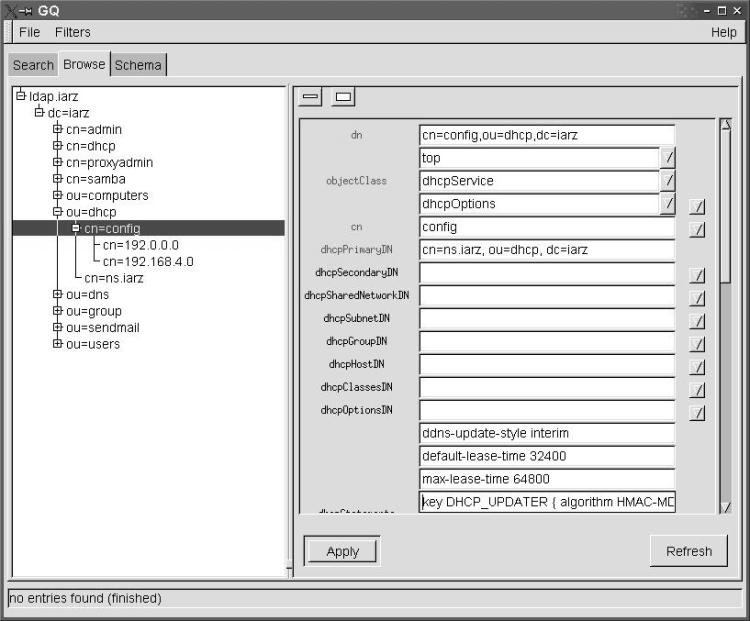Viewport: 750px width, 621px height.
Task: Open the dropdown for objectClass 'top'
Action: [x=668, y=158]
